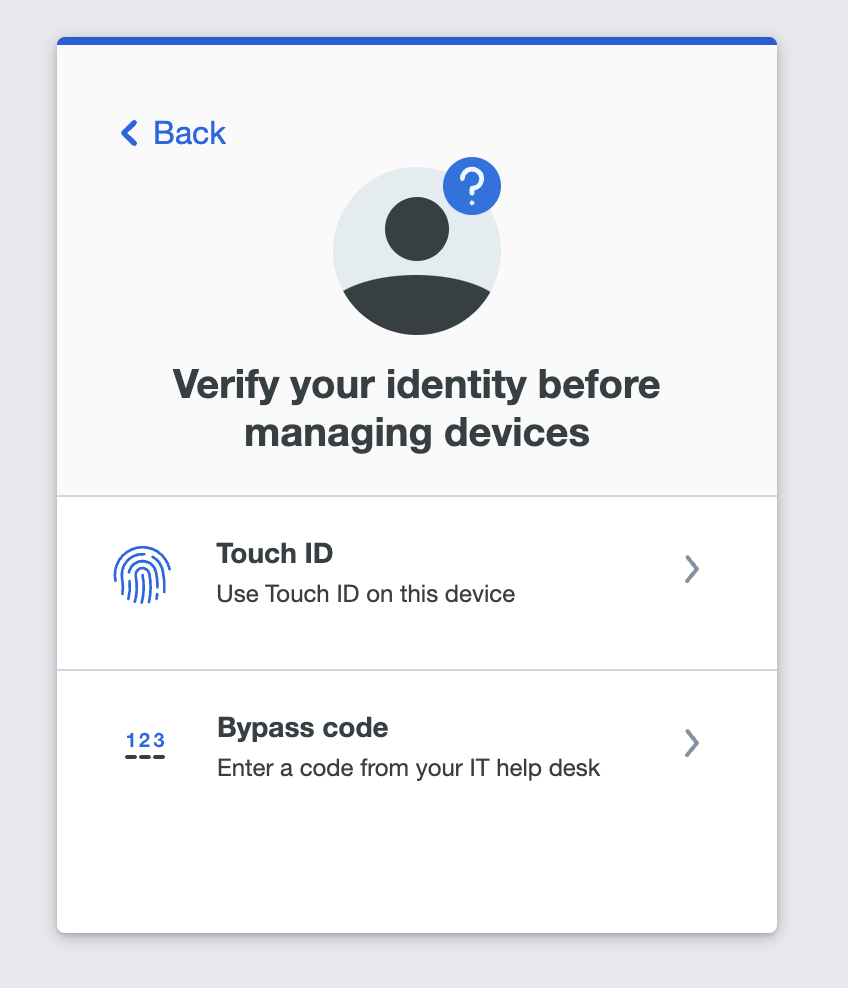Click the blue back chevron arrow

[x=129, y=133]
